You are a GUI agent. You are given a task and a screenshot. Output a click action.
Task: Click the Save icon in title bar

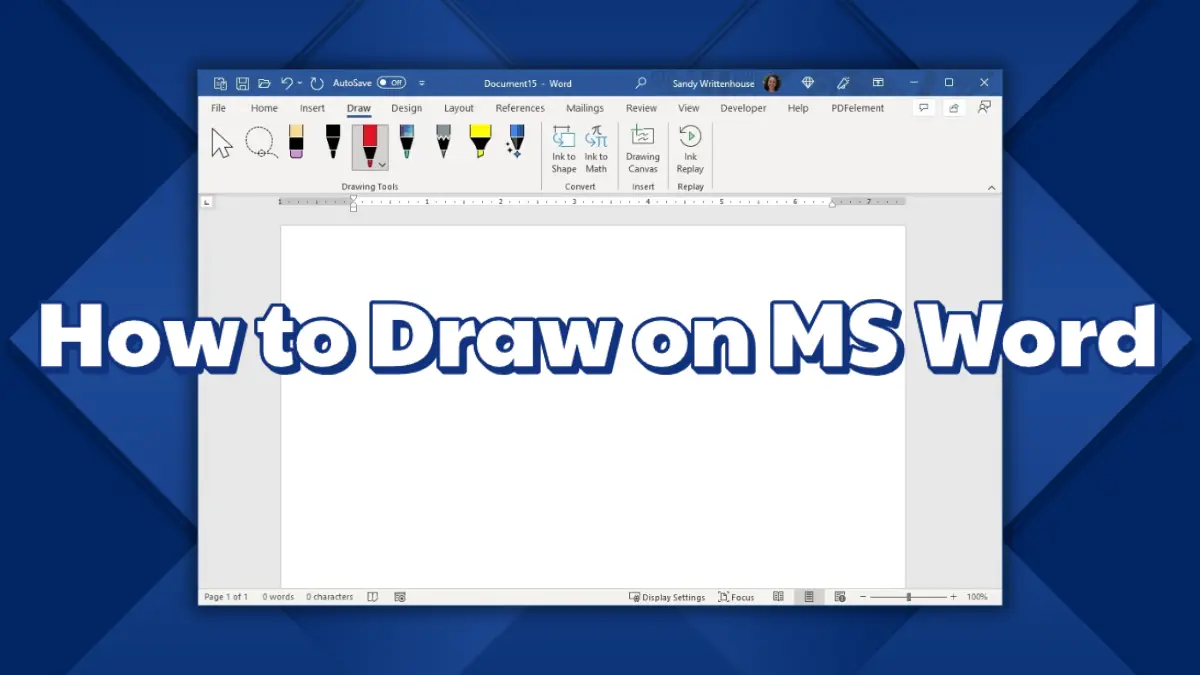(x=242, y=84)
